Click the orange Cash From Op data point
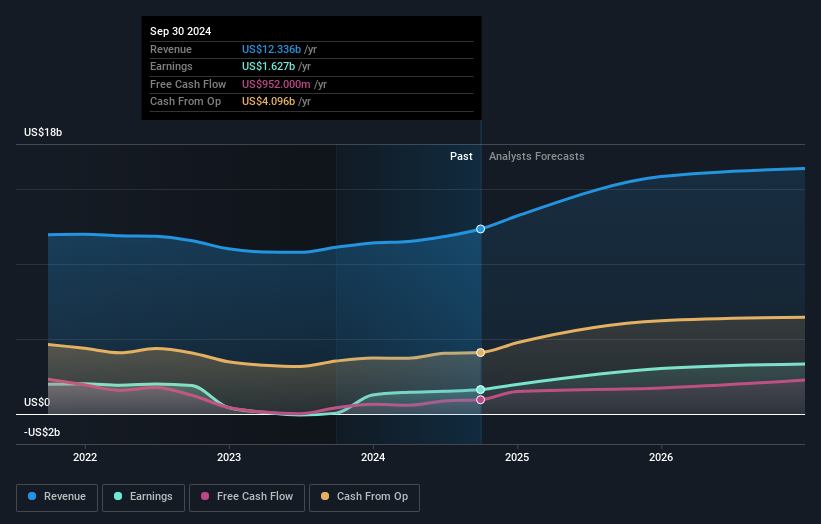The image size is (821, 524). coord(480,352)
